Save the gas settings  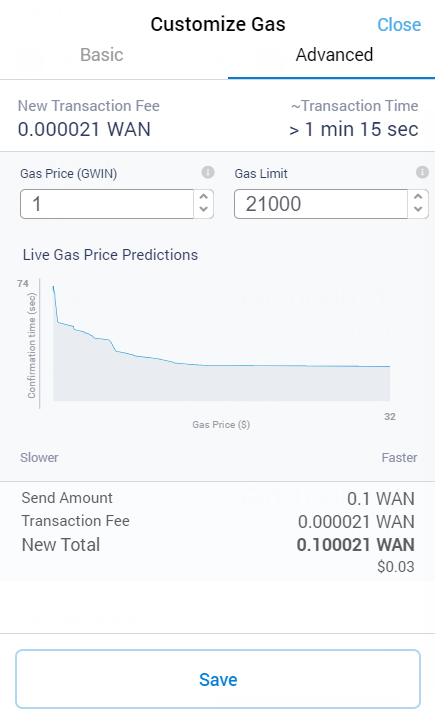tap(218, 679)
